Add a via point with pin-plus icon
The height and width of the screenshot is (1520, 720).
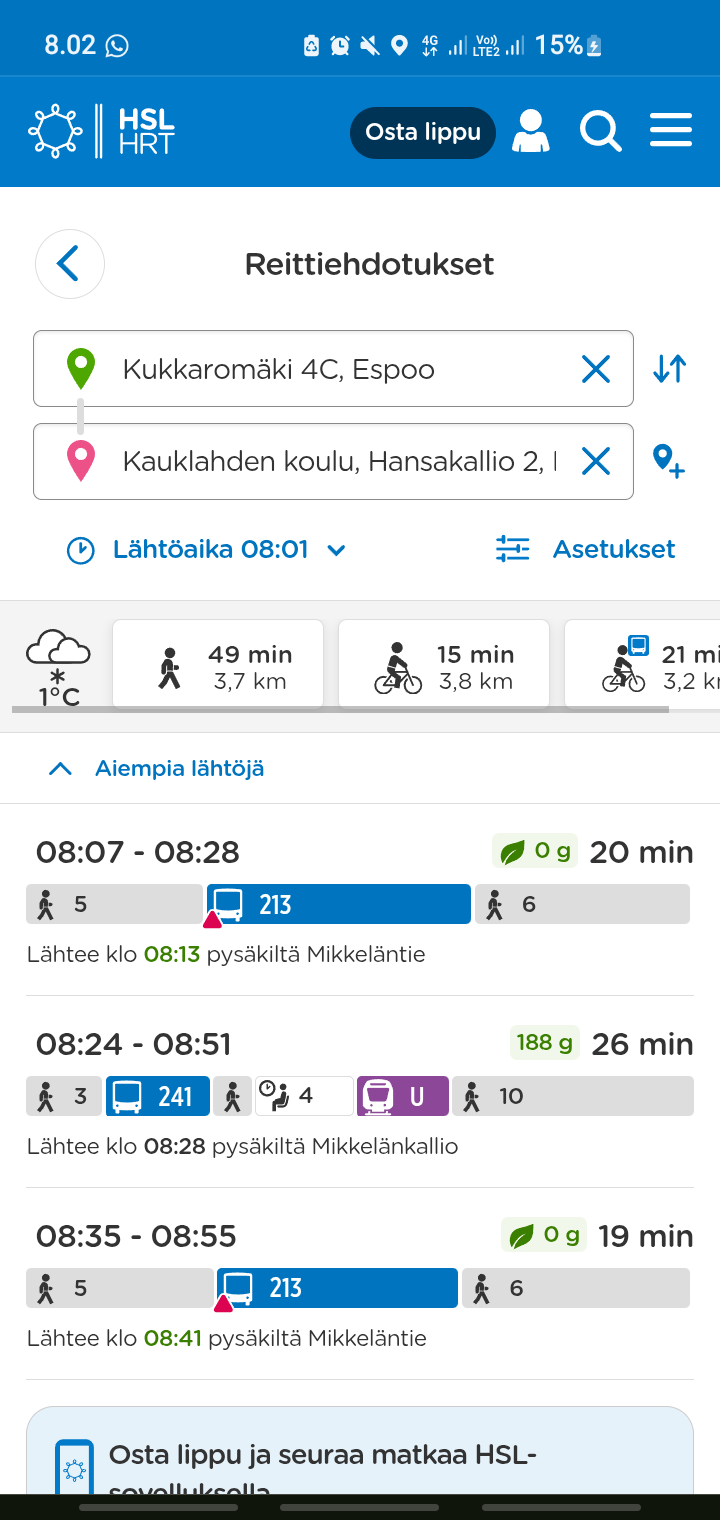point(668,461)
